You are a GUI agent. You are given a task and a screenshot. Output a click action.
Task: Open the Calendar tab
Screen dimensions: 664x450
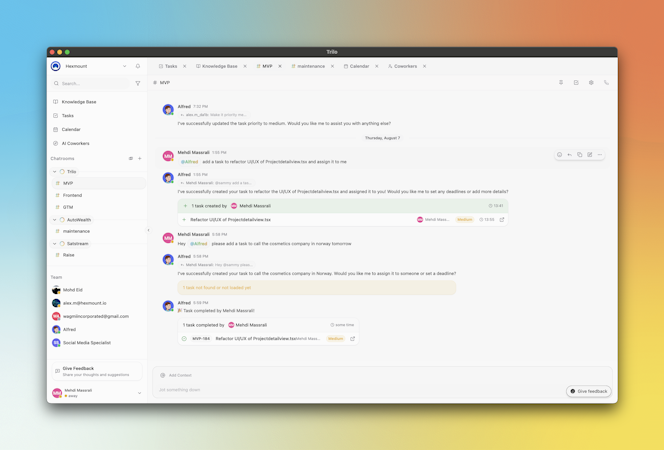(357, 66)
